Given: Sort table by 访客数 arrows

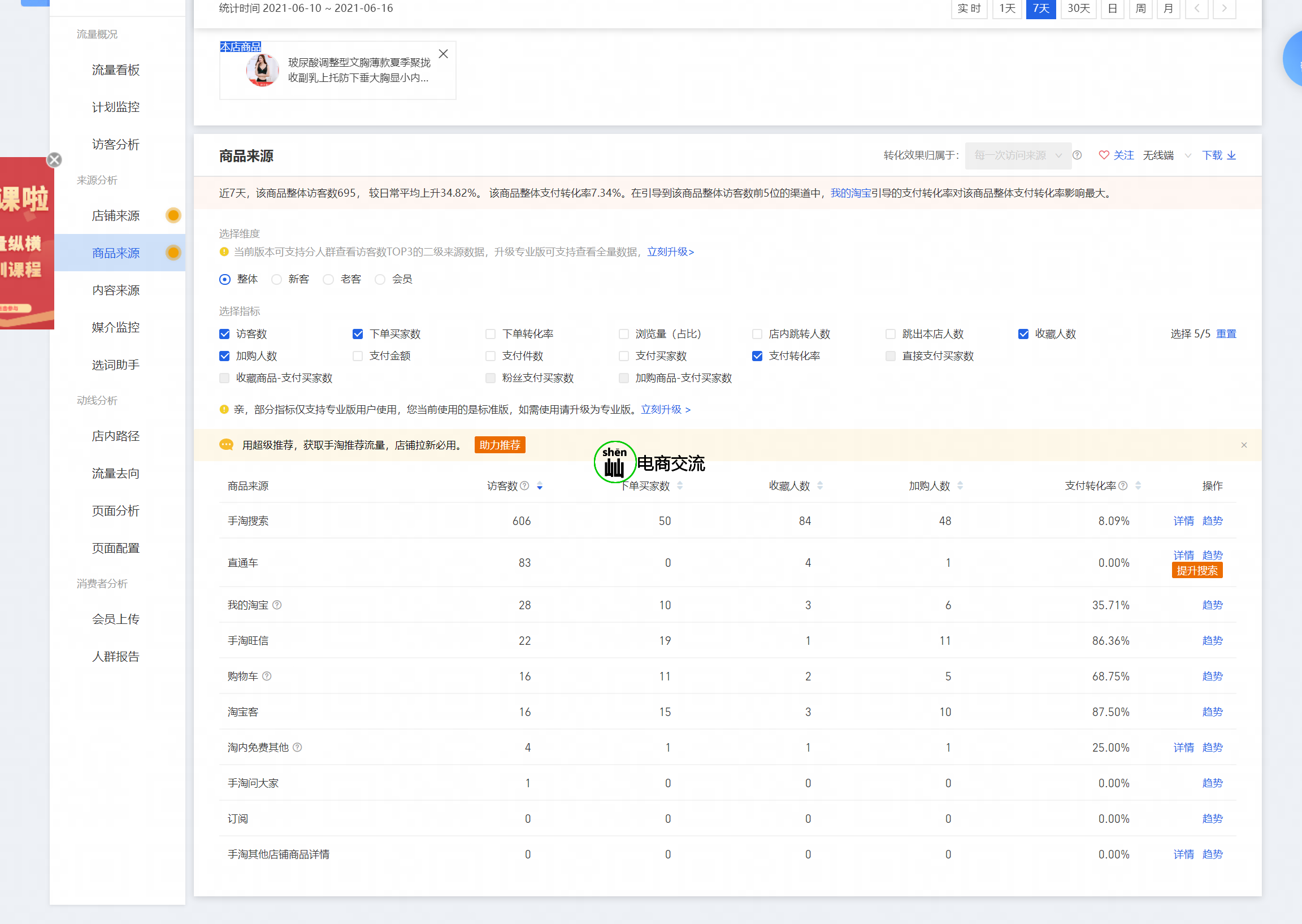Looking at the screenshot, I should 540,485.
